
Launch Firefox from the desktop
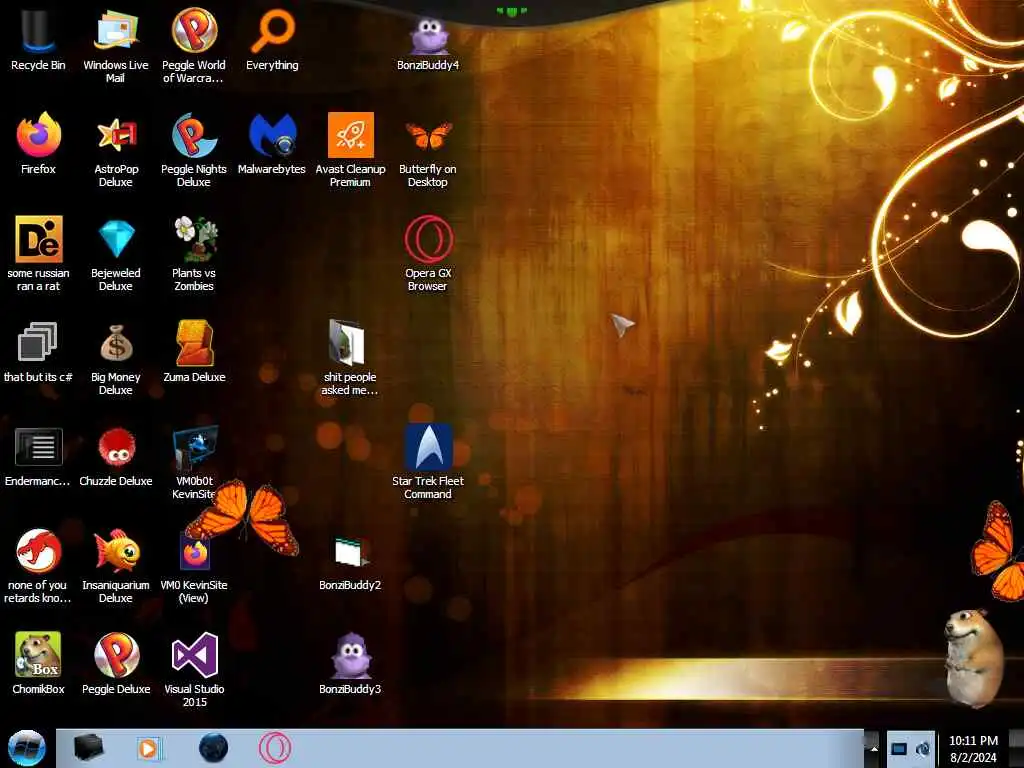tap(38, 144)
